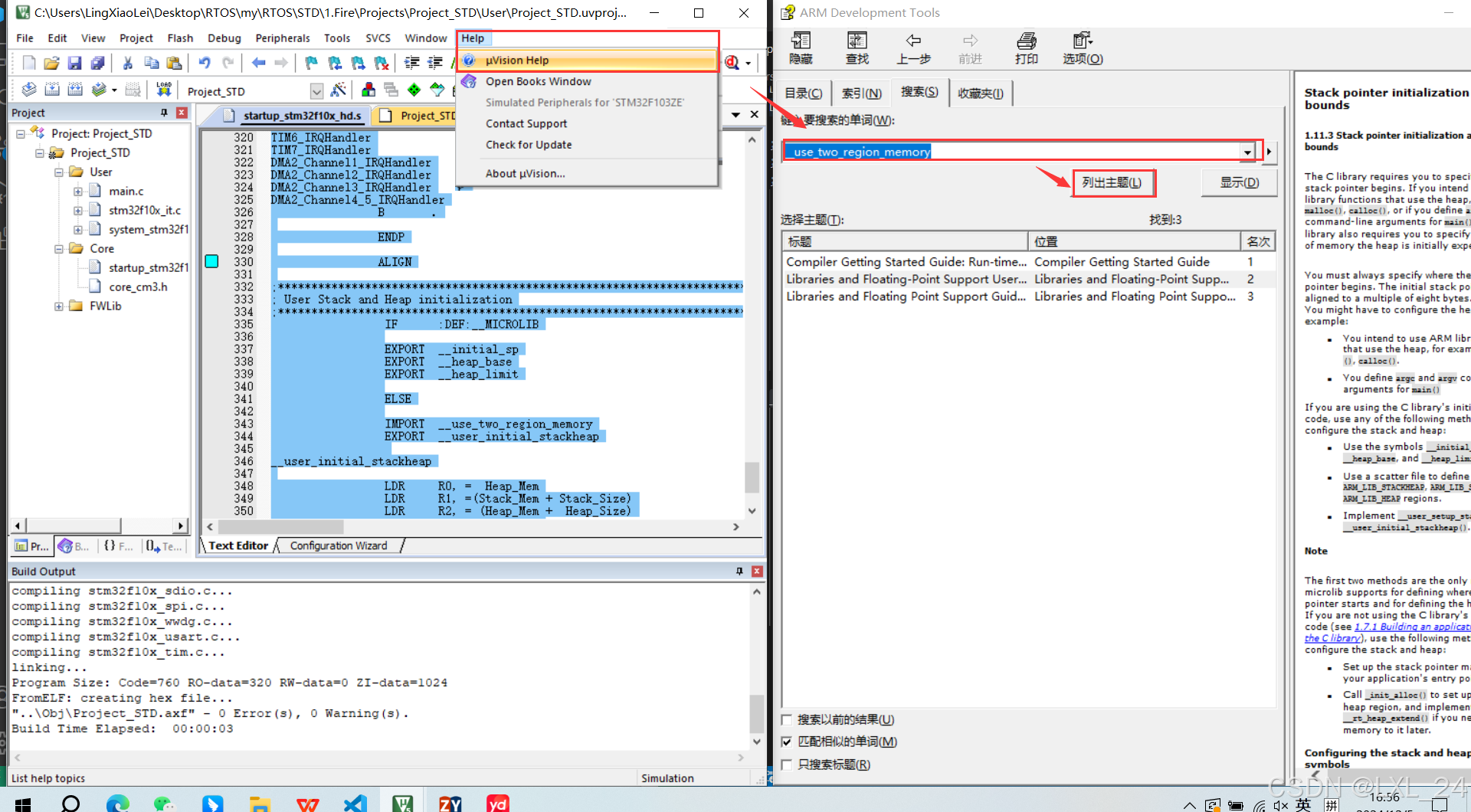This screenshot has width=1471, height=812.
Task: Click the 打印 print icon in help window
Action: point(1027,48)
